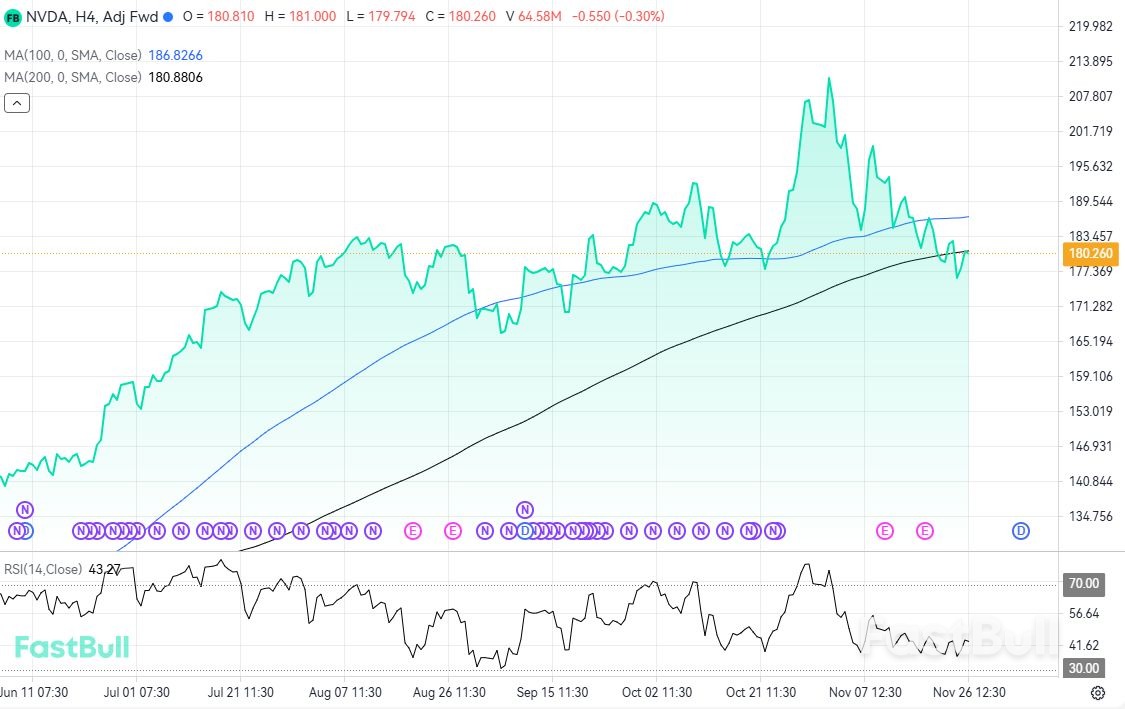Click the last pink E earnings marker
This screenshot has height=709, width=1125.
click(x=925, y=530)
